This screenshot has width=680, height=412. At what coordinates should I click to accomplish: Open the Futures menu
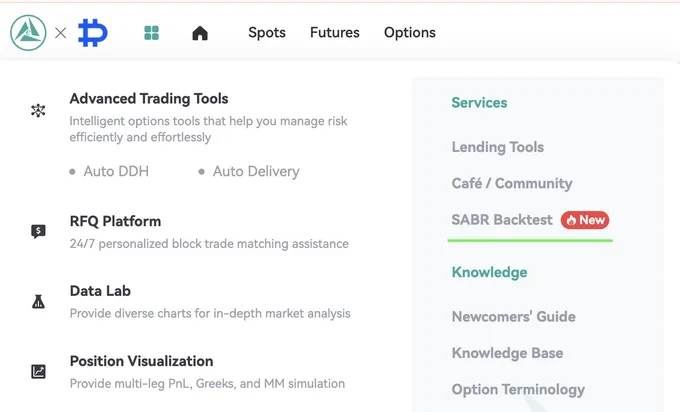[334, 33]
